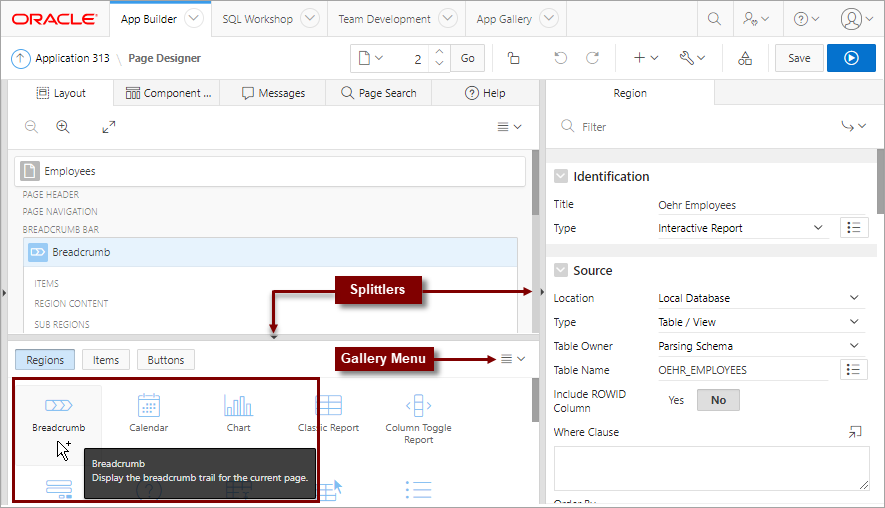Set Include ROWID Column to No
885x508 pixels.
[718, 400]
